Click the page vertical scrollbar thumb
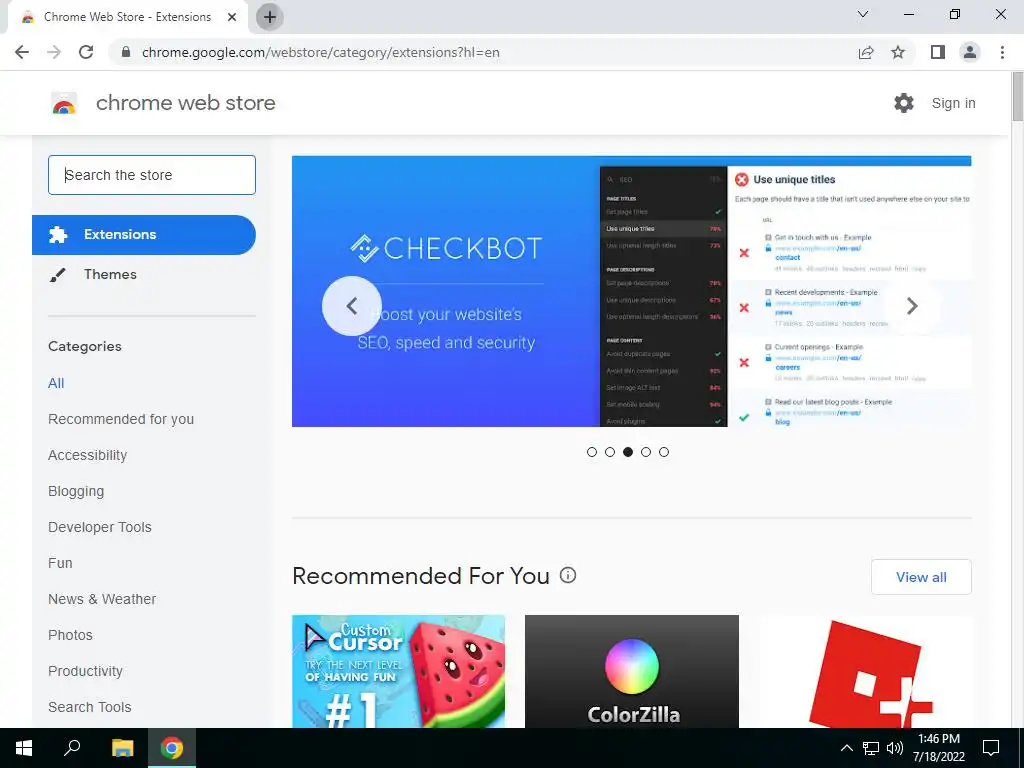Screen dimensions: 1024x768 (1017, 96)
